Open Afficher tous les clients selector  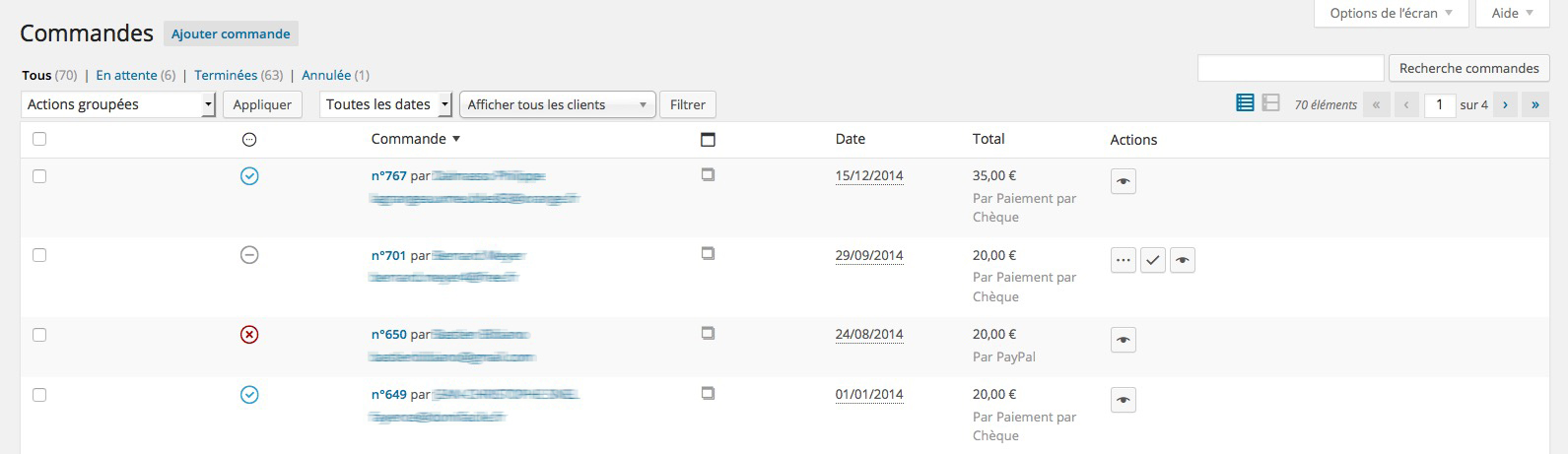pos(557,104)
